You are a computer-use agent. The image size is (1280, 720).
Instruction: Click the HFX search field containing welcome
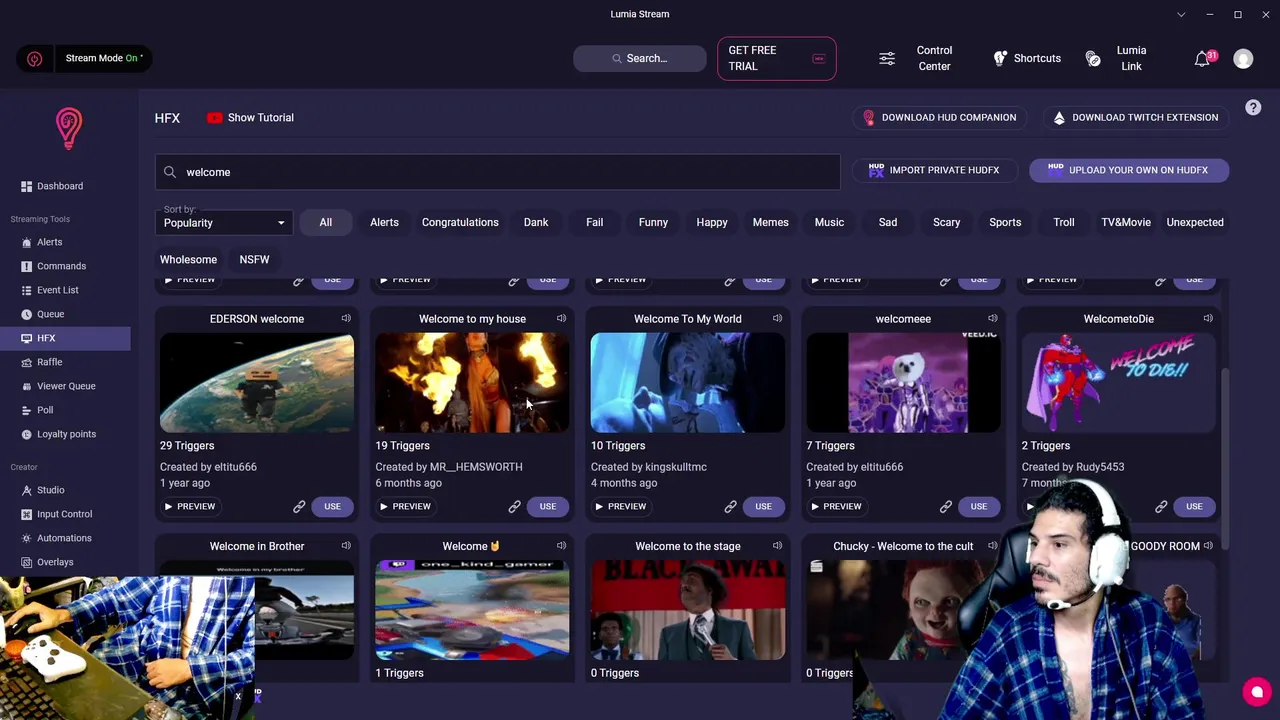[497, 172]
